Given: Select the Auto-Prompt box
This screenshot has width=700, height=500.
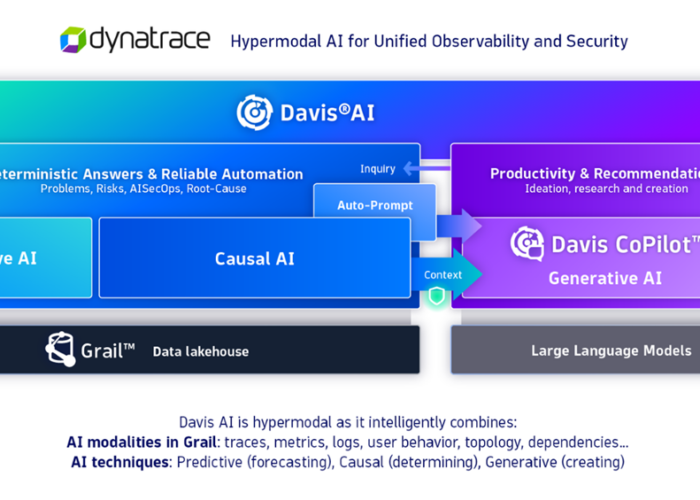Looking at the screenshot, I should tap(375, 201).
